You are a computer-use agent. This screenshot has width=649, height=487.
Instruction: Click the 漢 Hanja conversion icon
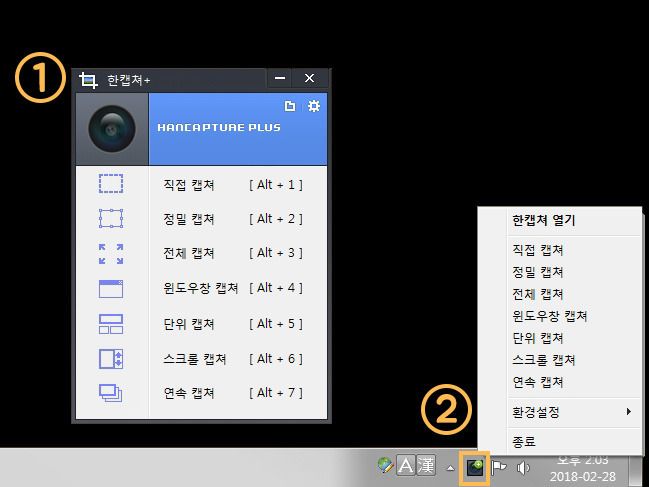(426, 465)
